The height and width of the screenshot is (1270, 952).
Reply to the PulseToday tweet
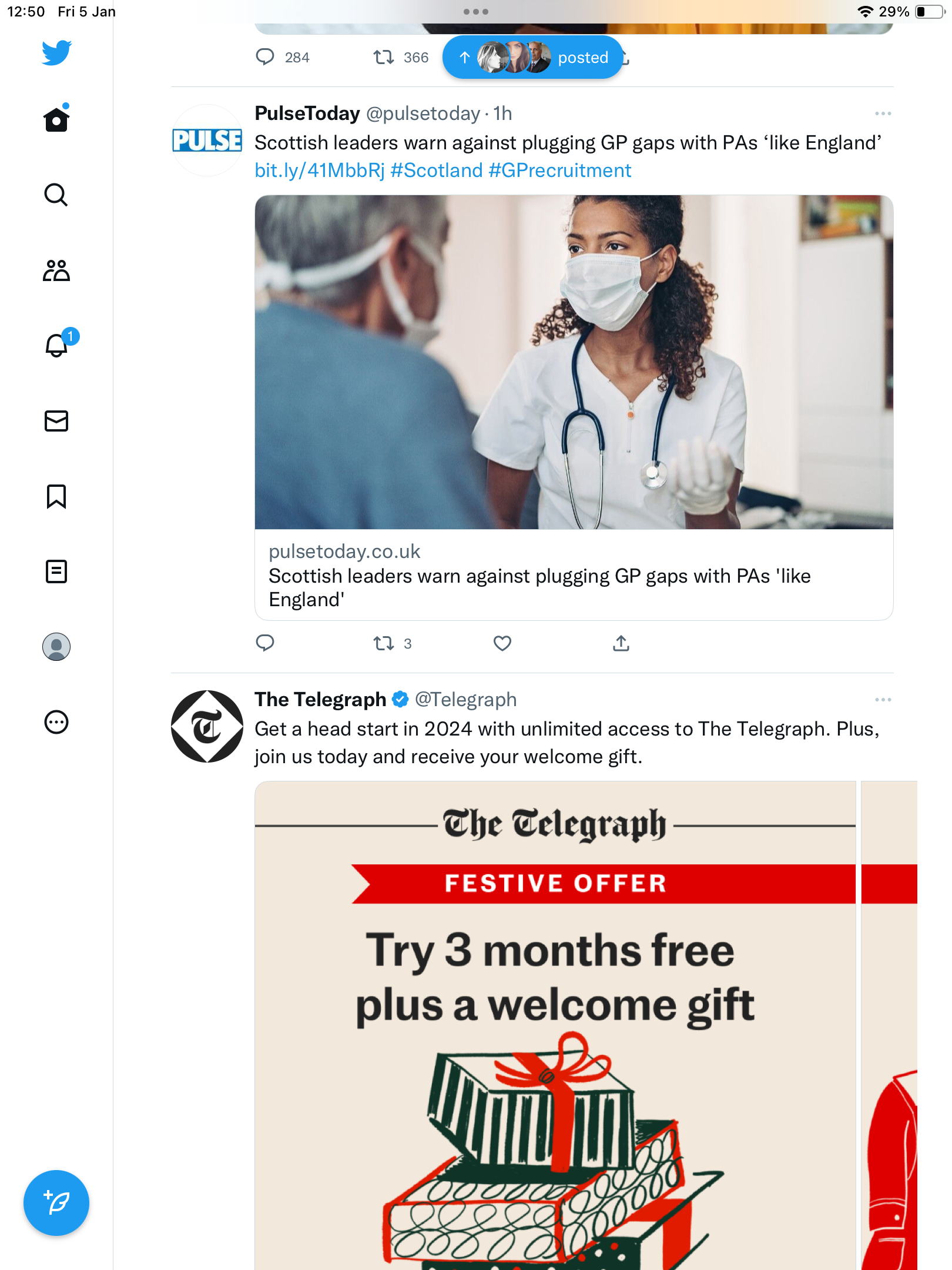[265, 644]
